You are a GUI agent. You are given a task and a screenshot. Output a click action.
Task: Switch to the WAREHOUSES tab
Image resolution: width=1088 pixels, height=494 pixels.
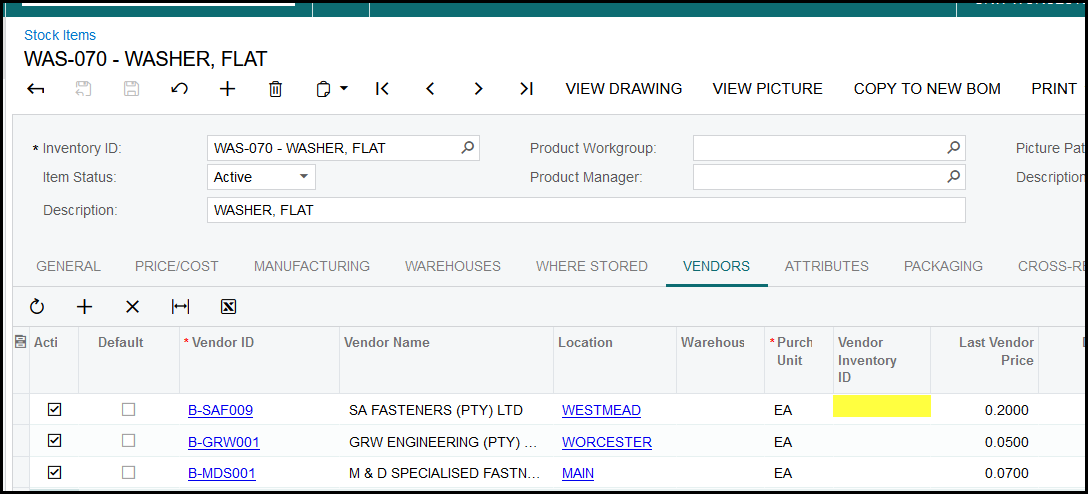[x=452, y=266]
